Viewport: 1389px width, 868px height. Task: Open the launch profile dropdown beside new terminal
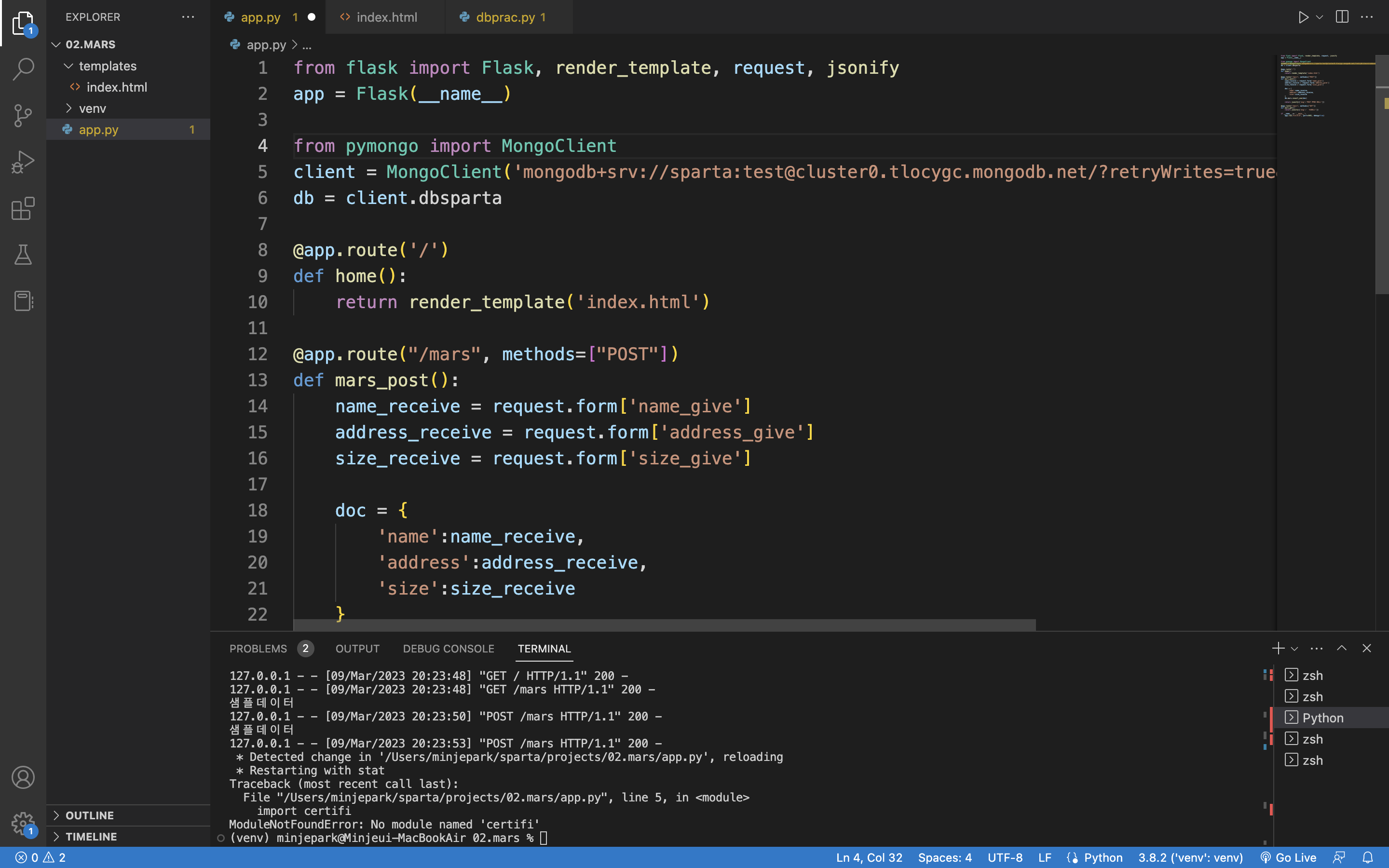coord(1294,648)
